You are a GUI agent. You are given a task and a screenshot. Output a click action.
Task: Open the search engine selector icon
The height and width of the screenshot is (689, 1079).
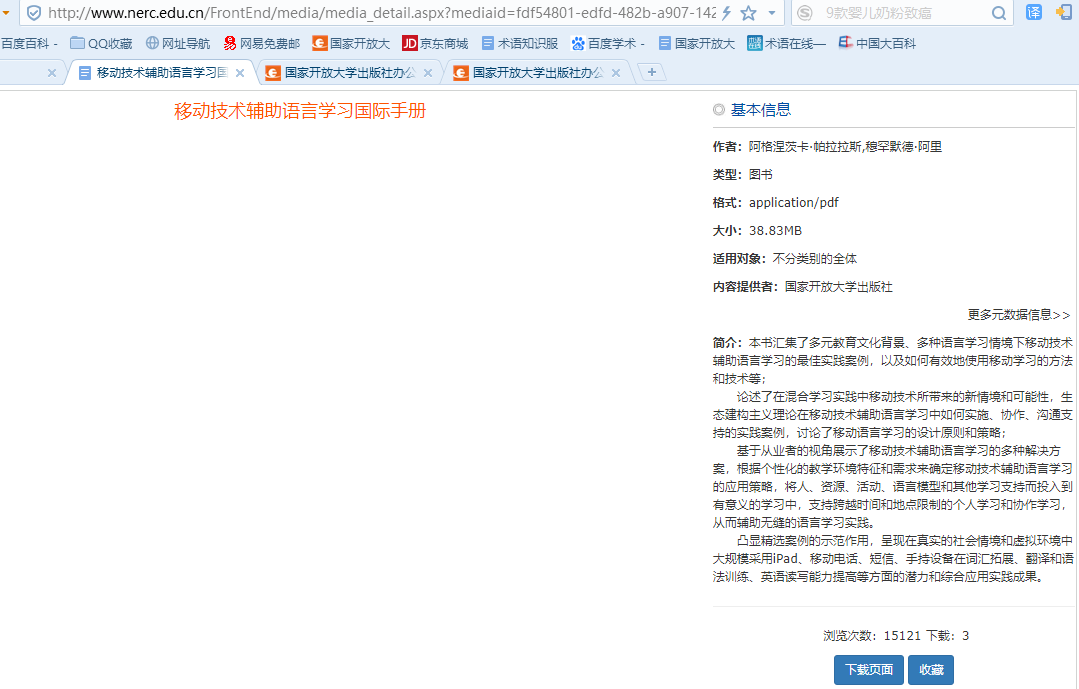point(805,13)
